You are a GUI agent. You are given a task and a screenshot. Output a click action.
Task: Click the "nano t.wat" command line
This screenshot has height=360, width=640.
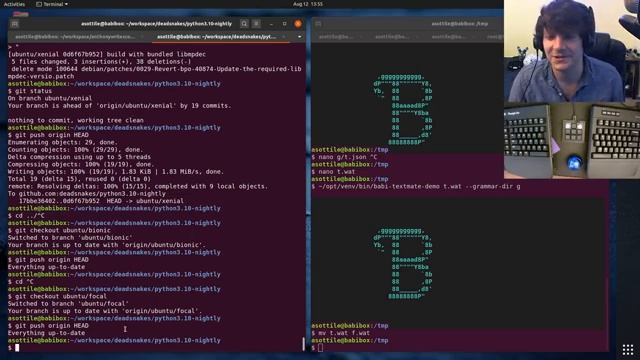click(x=333, y=172)
